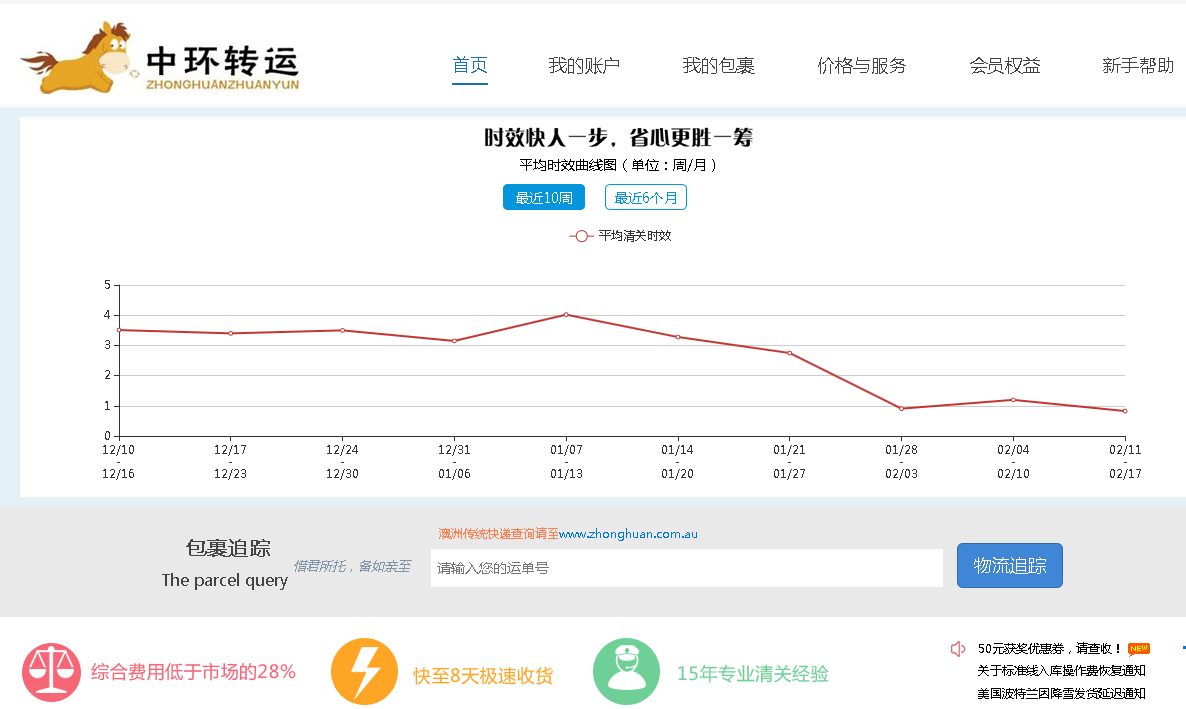Click the speaker announcement icon
Image resolution: width=1186 pixels, height=709 pixels.
957,649
